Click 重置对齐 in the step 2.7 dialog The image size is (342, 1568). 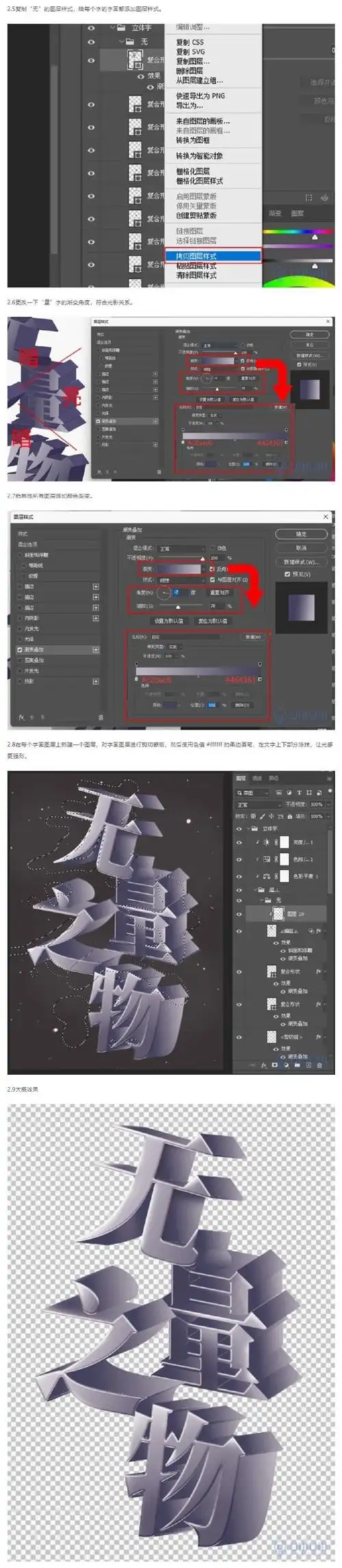point(220,593)
